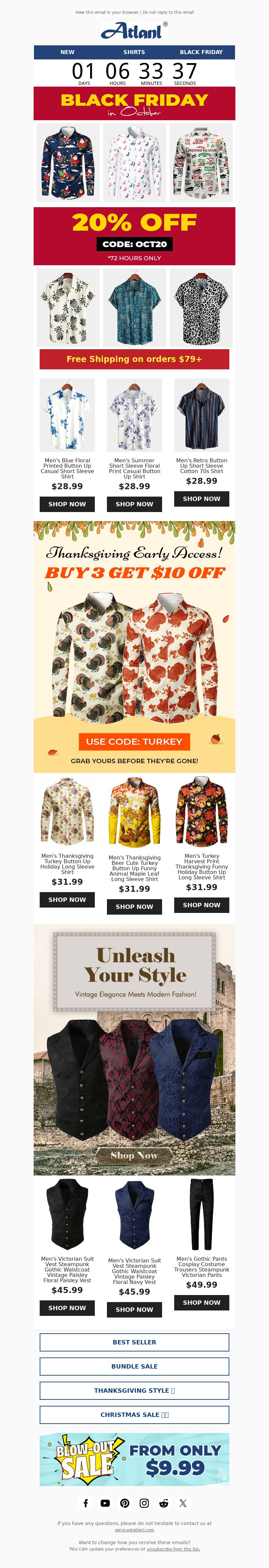269x1568 pixels.
Task: Open the NEW navigation tab
Action: (x=67, y=52)
